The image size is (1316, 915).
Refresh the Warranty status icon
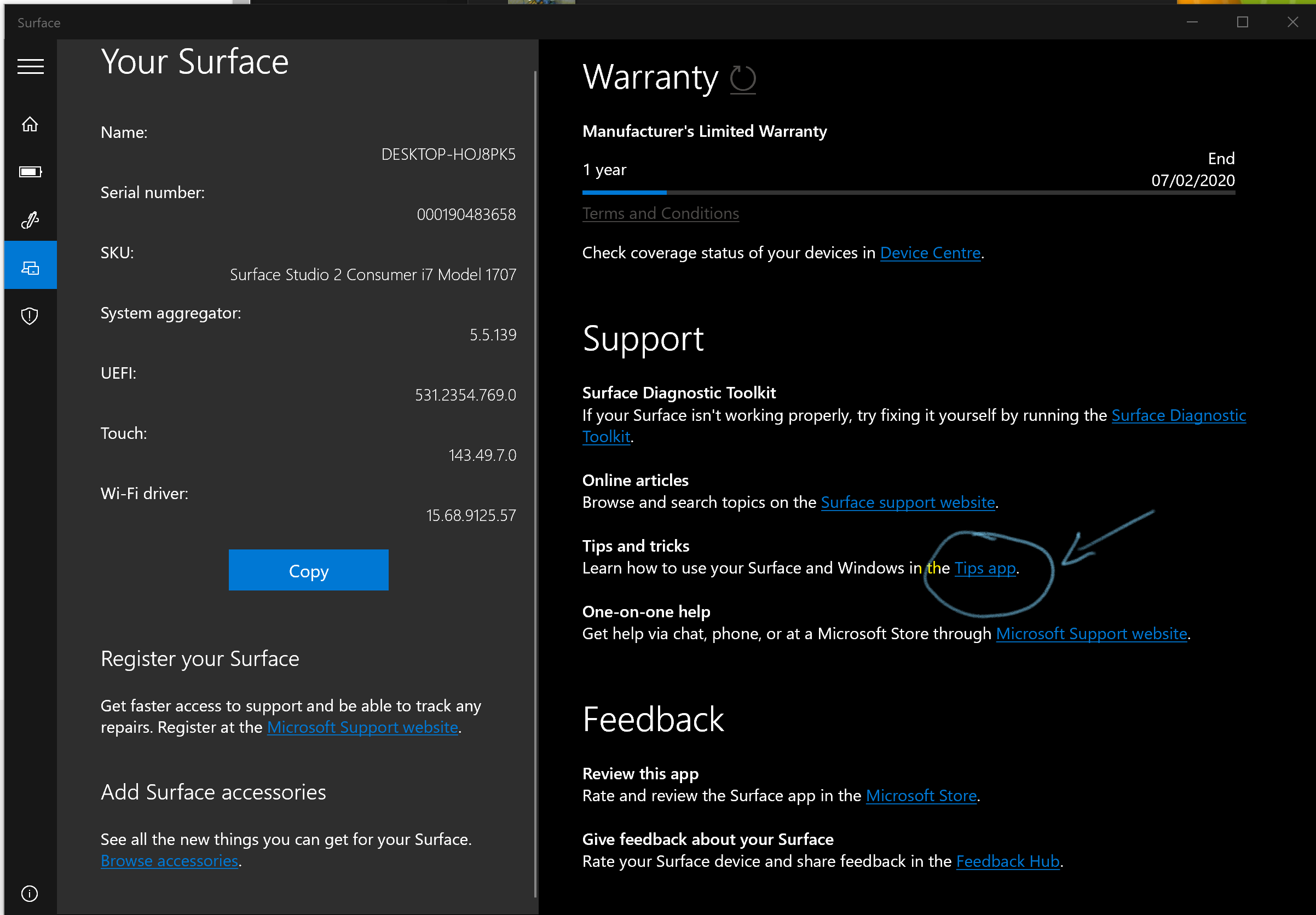point(743,78)
